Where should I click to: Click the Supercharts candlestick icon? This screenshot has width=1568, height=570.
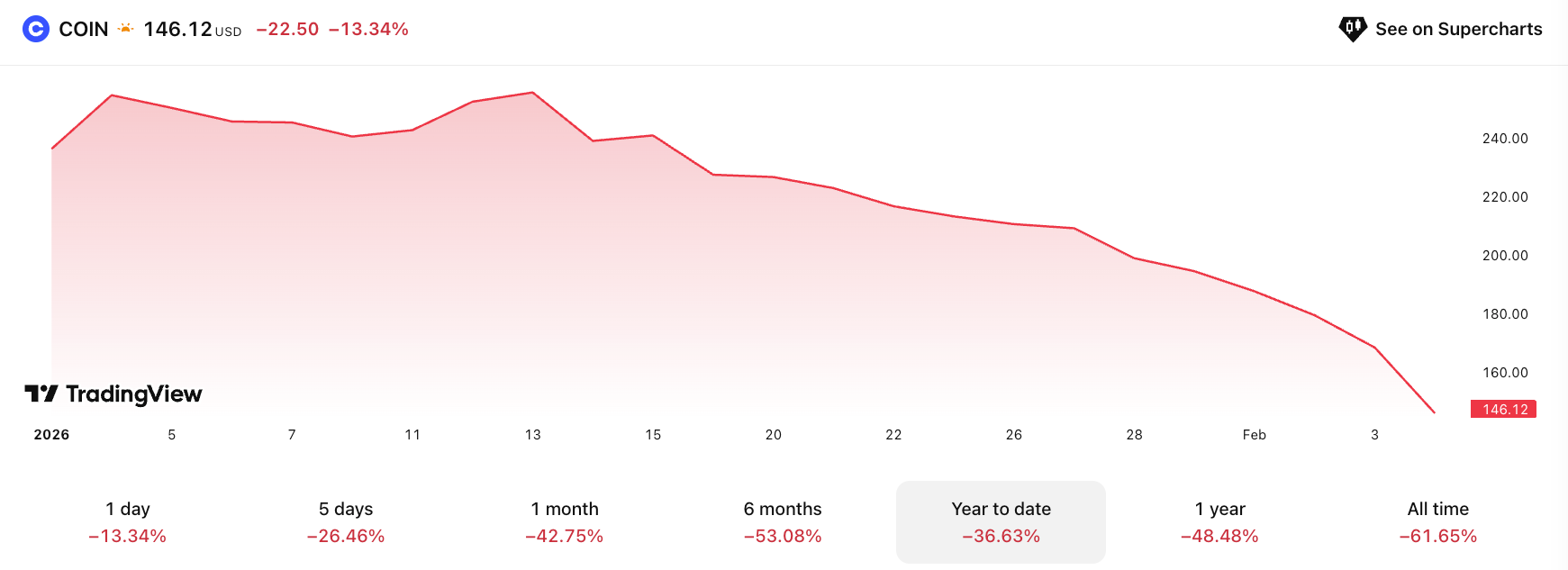click(1352, 29)
